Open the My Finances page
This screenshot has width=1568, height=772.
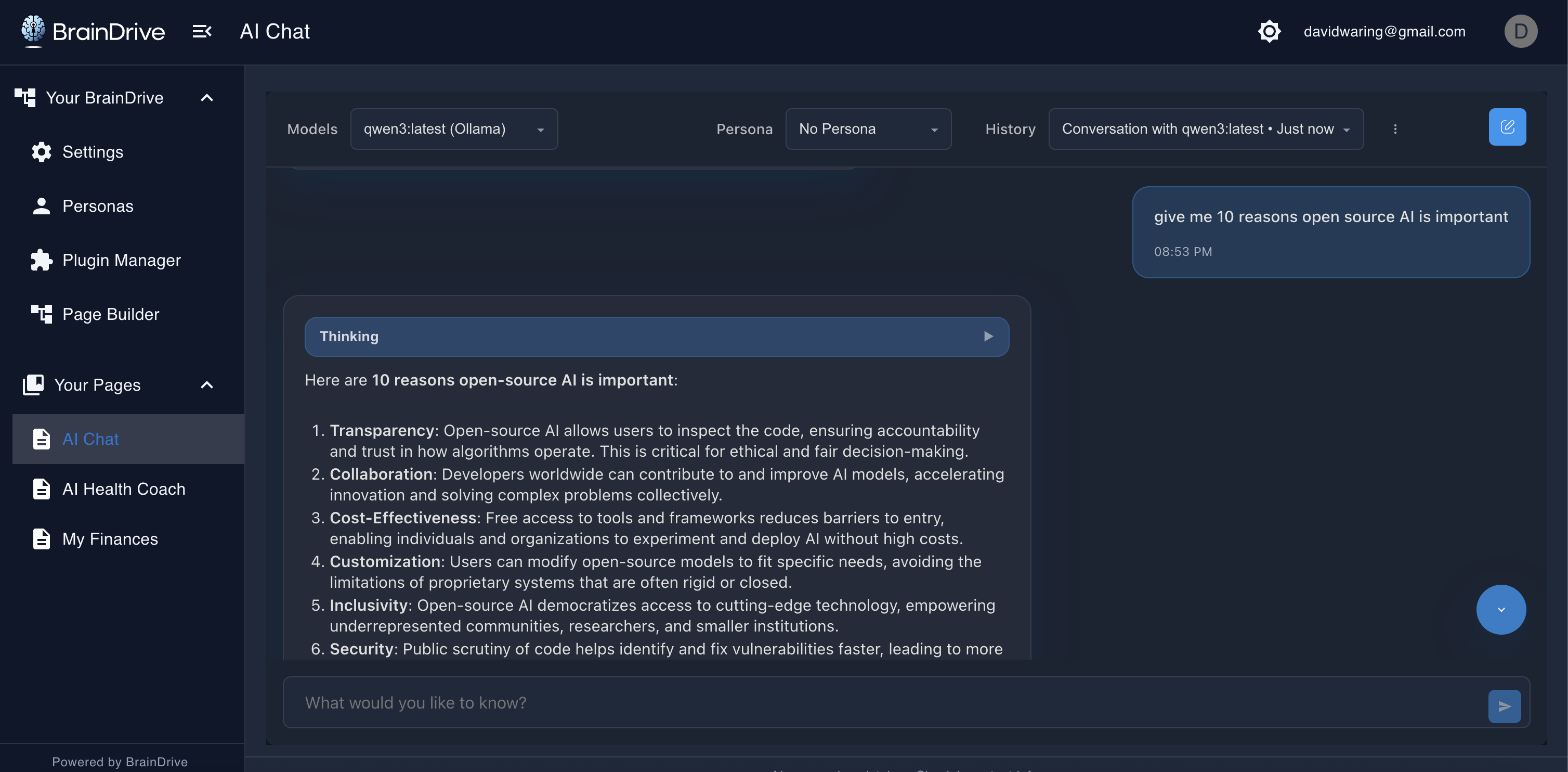(110, 539)
